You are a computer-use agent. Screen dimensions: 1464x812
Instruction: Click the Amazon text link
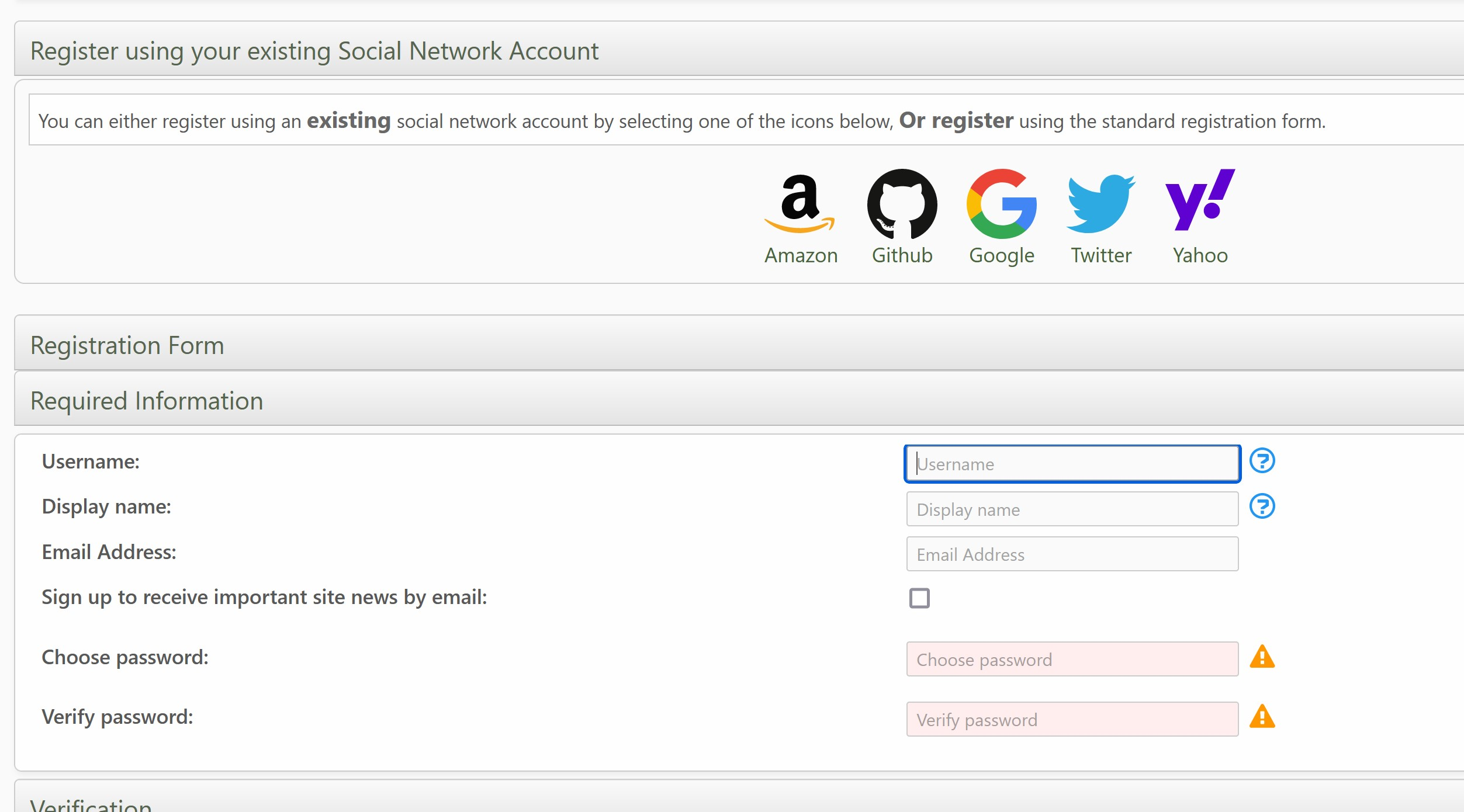click(801, 255)
